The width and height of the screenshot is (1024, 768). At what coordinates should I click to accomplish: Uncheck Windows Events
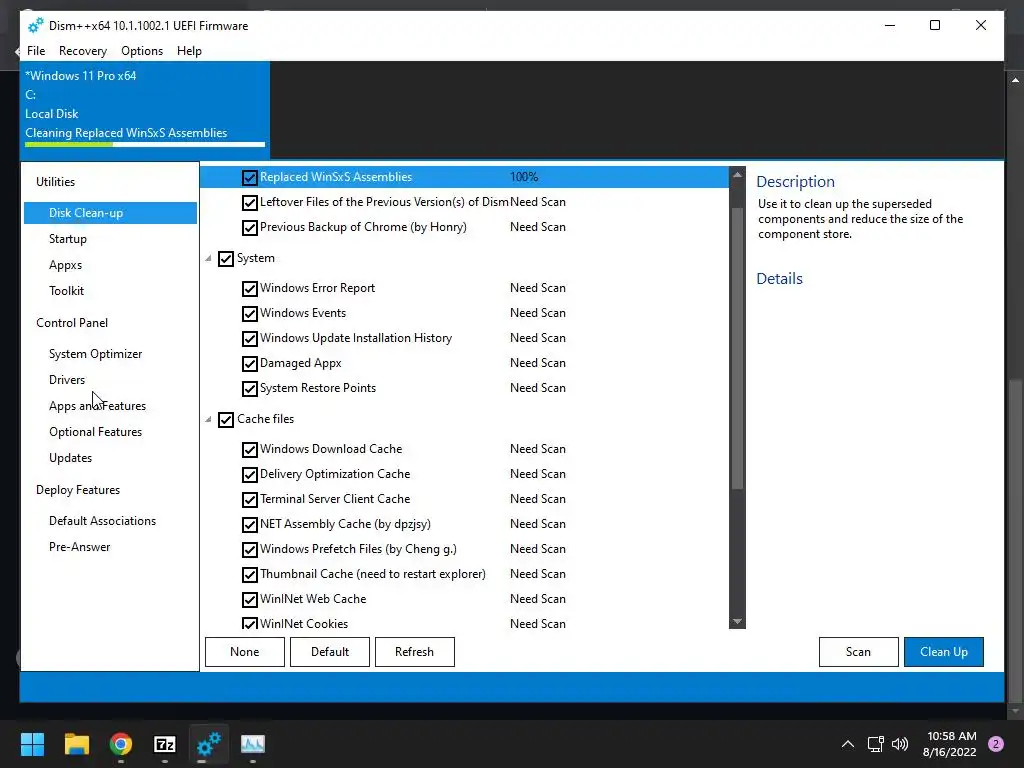pos(249,314)
